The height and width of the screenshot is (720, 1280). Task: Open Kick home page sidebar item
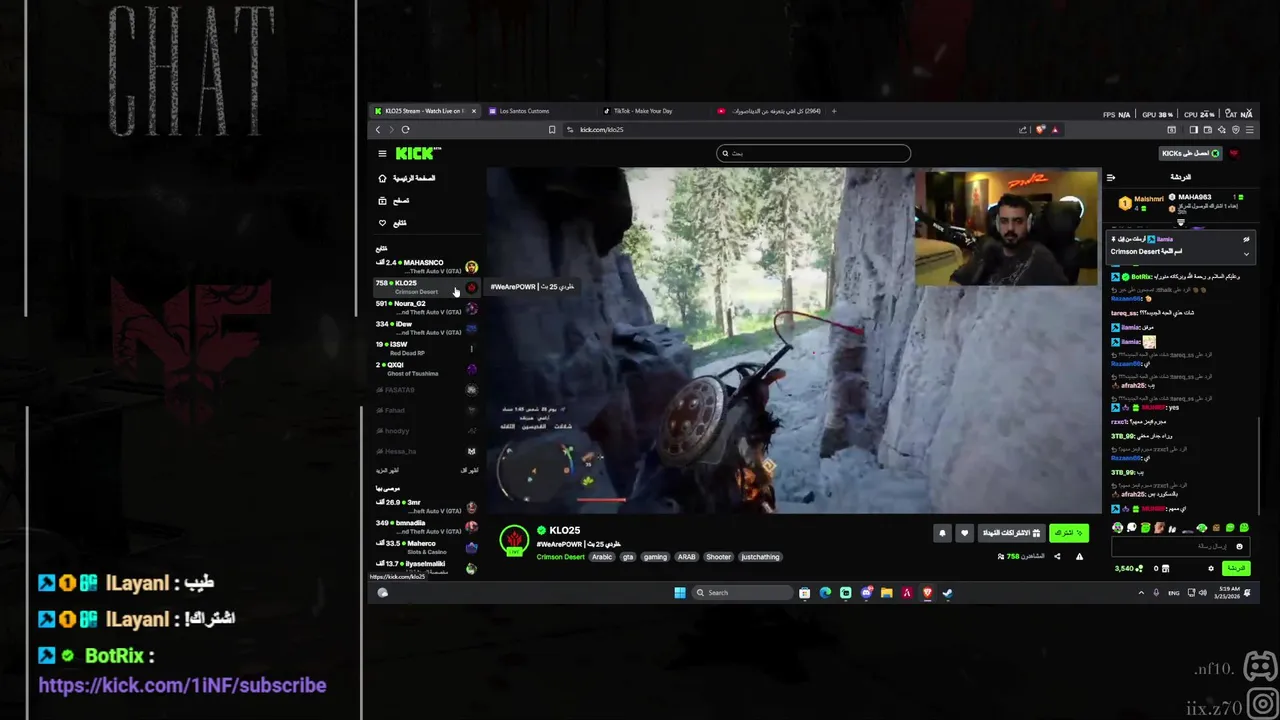click(x=407, y=178)
